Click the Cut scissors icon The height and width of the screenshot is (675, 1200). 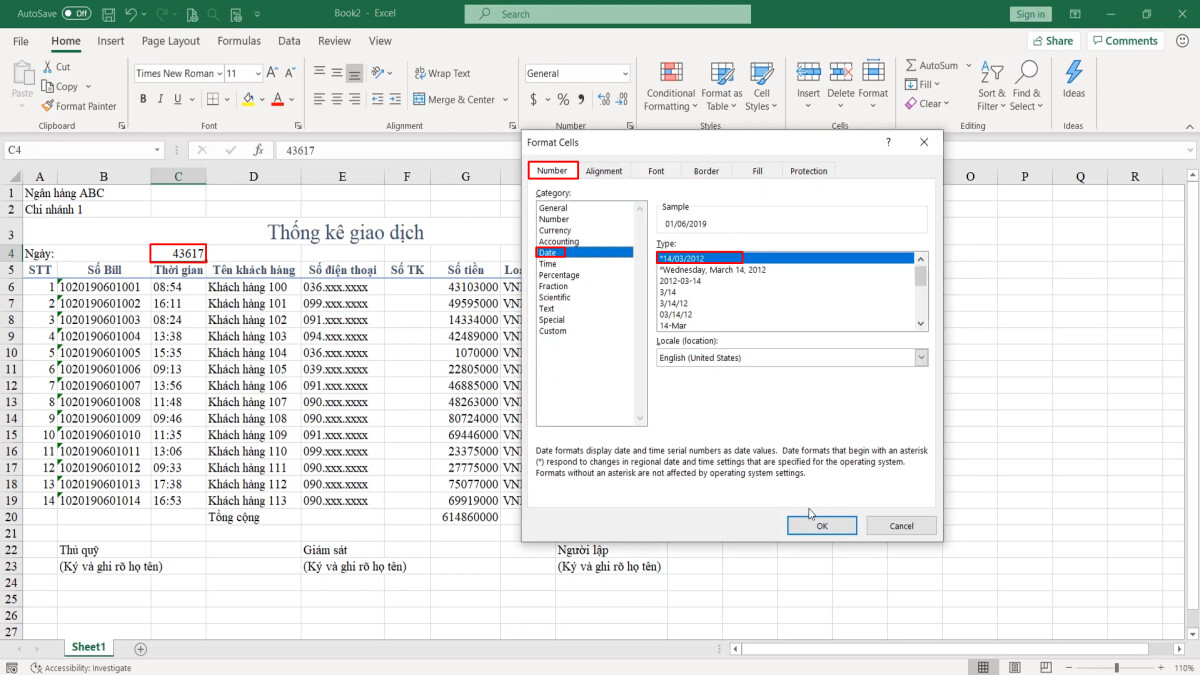48,67
